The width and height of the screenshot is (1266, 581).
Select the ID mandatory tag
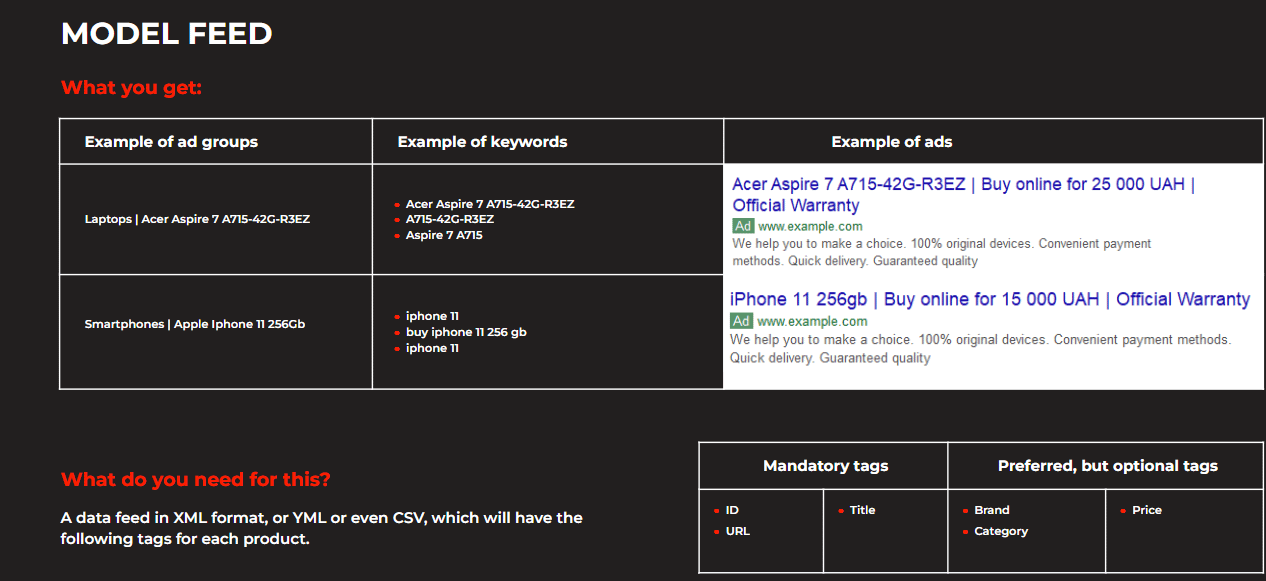[x=732, y=510]
